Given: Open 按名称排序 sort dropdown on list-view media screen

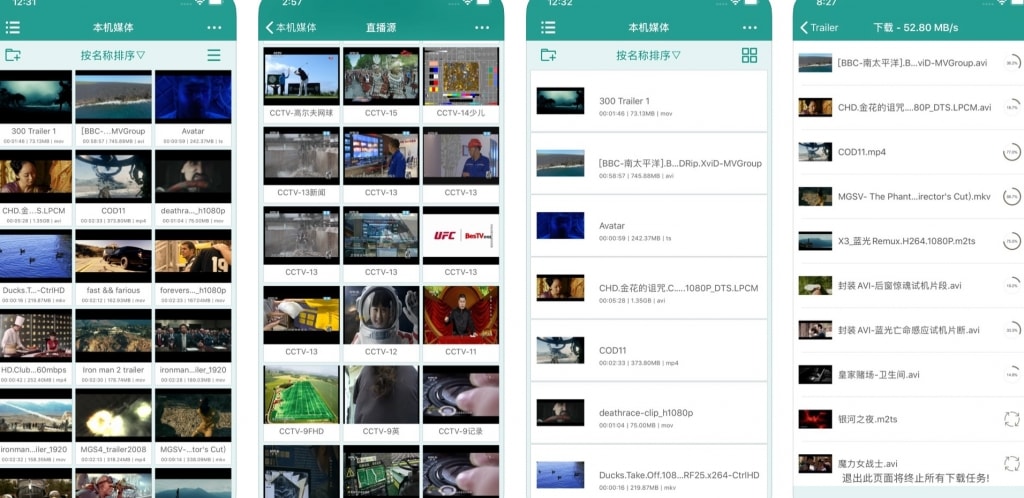Looking at the screenshot, I should tap(648, 55).
